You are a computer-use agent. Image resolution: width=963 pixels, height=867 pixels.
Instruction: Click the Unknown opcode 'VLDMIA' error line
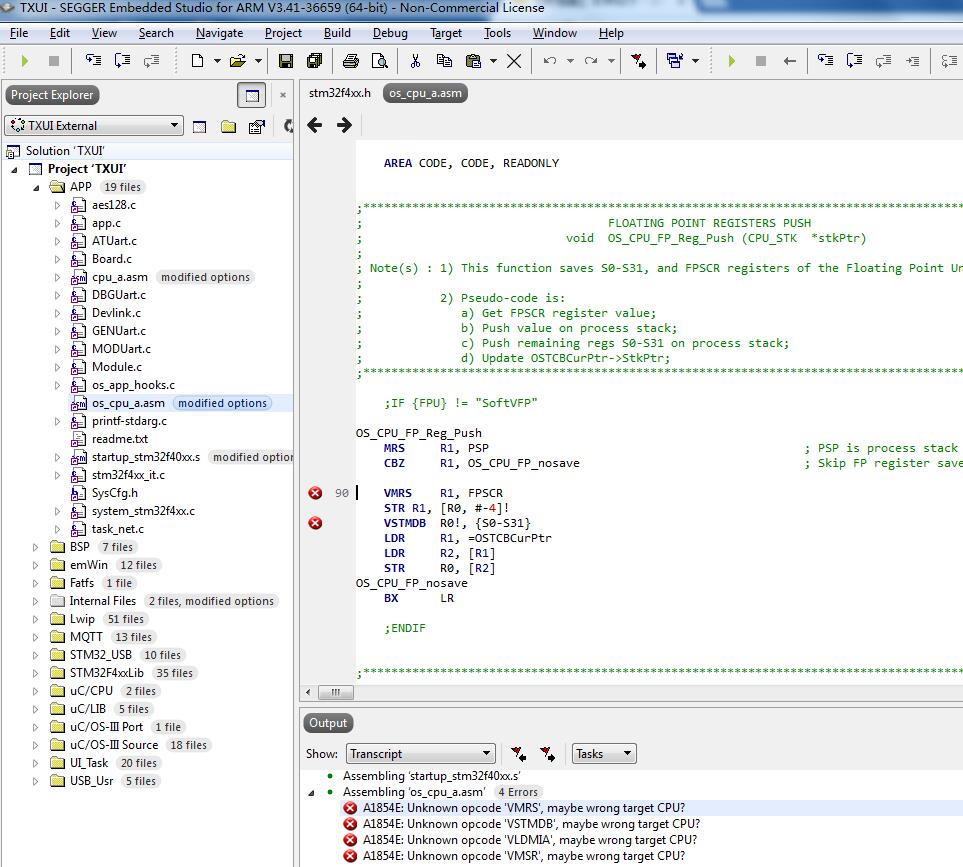click(x=529, y=840)
